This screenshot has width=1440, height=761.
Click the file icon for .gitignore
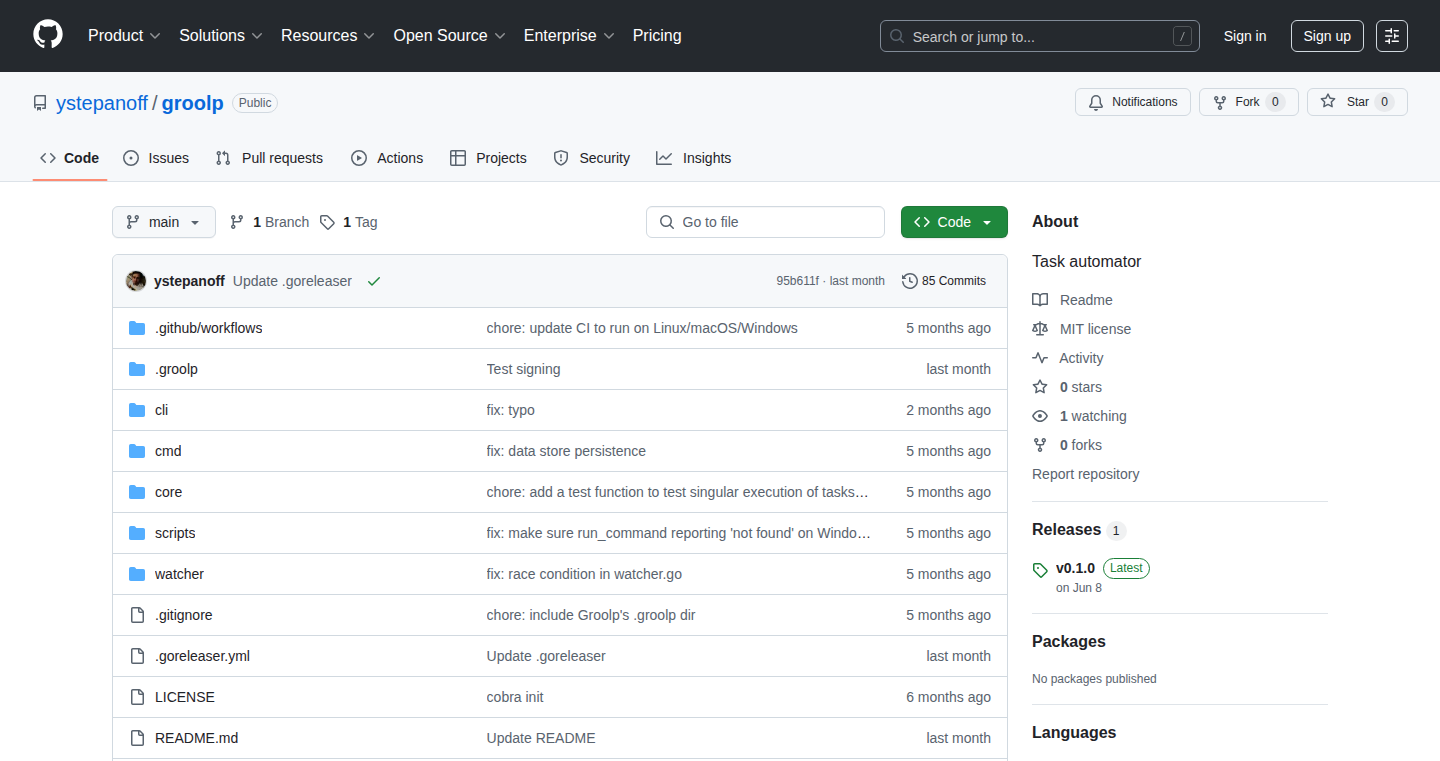click(x=137, y=615)
